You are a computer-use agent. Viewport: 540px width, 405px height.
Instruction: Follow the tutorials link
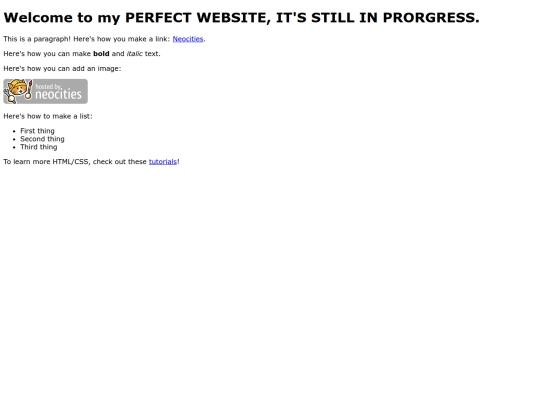point(163,162)
